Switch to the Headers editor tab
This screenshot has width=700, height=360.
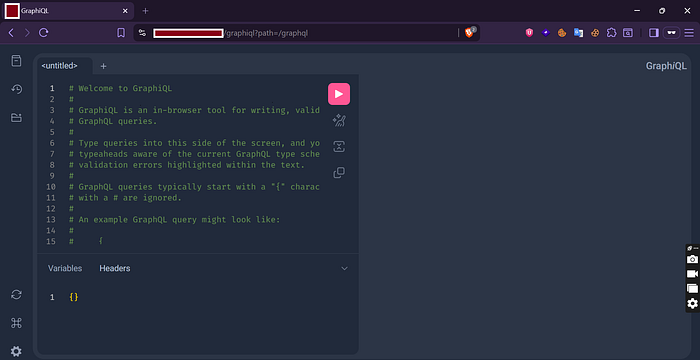pyautogui.click(x=115, y=268)
